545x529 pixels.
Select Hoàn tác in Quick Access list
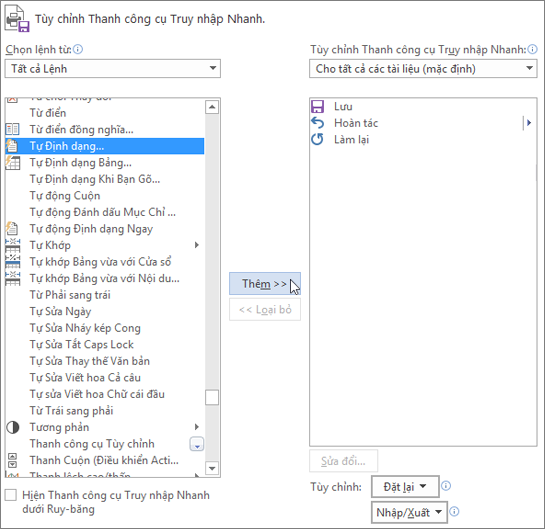(423, 123)
